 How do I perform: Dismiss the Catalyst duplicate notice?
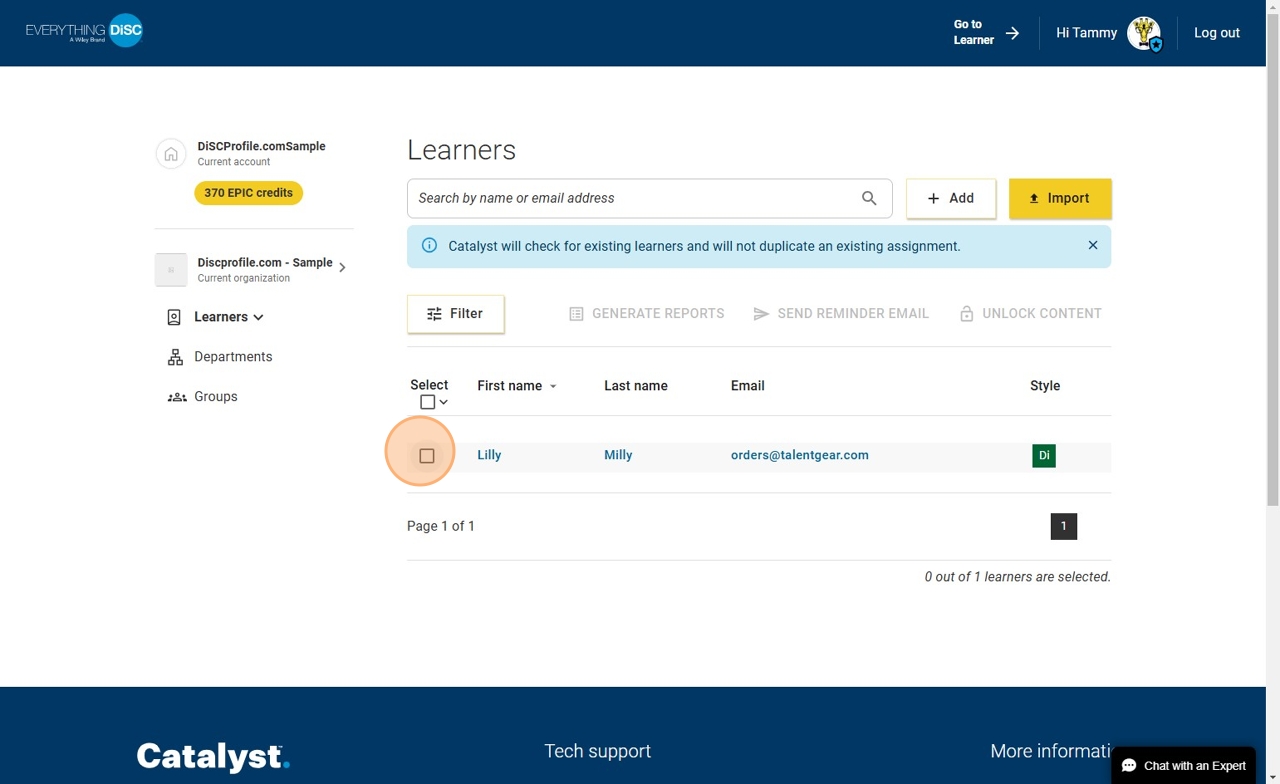pyautogui.click(x=1093, y=245)
